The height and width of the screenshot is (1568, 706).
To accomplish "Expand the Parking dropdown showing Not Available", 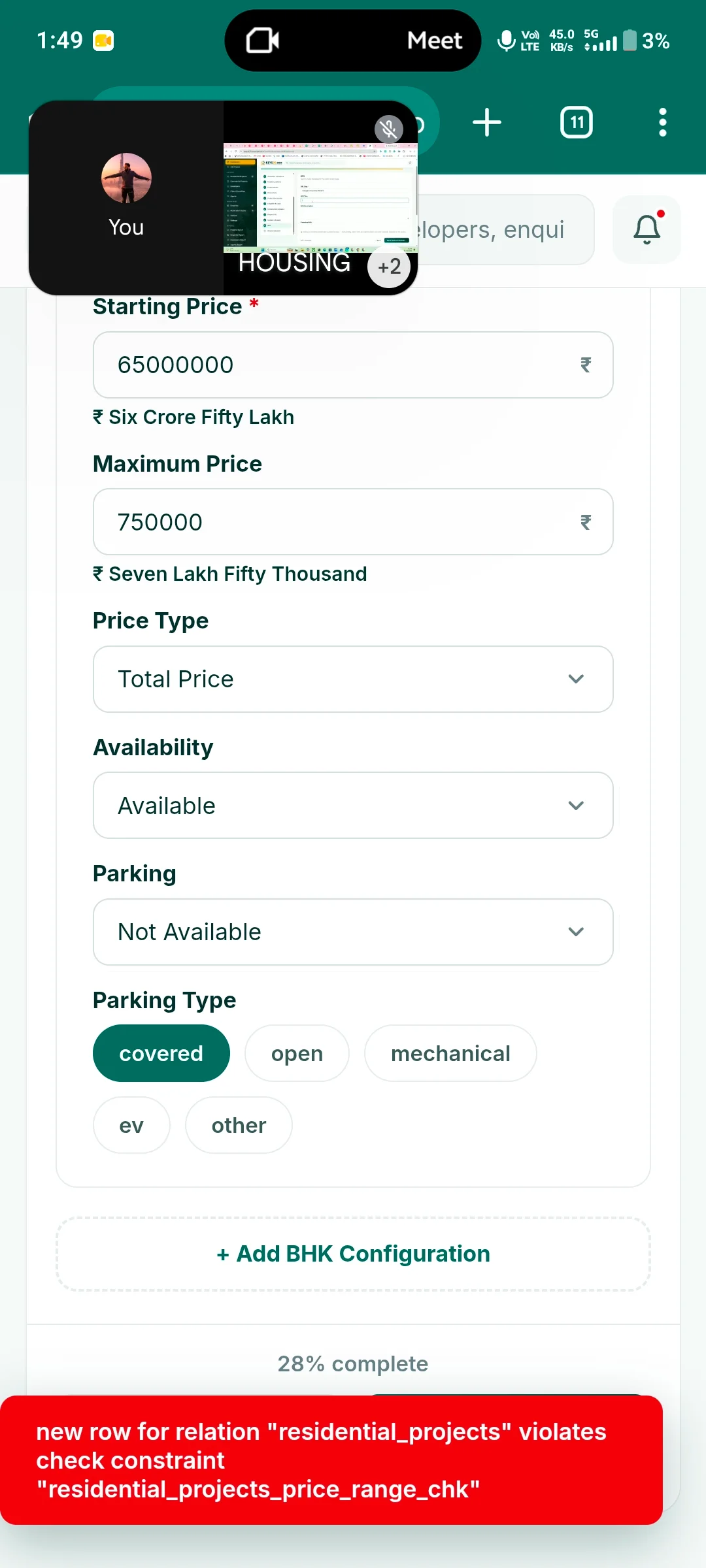I will (x=353, y=932).
